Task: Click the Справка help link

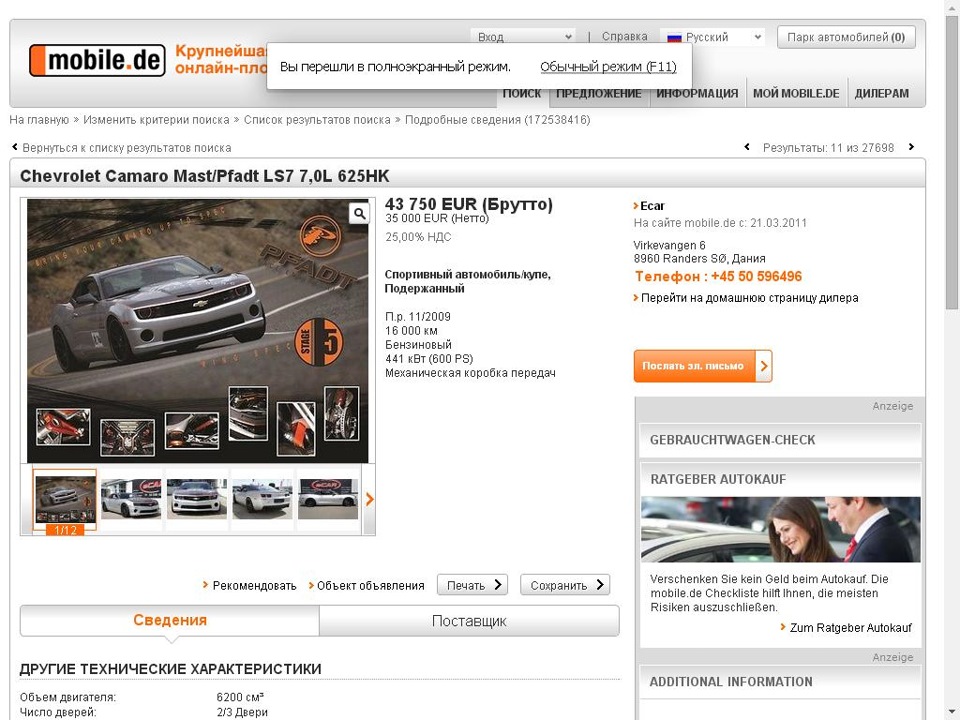Action: click(624, 37)
